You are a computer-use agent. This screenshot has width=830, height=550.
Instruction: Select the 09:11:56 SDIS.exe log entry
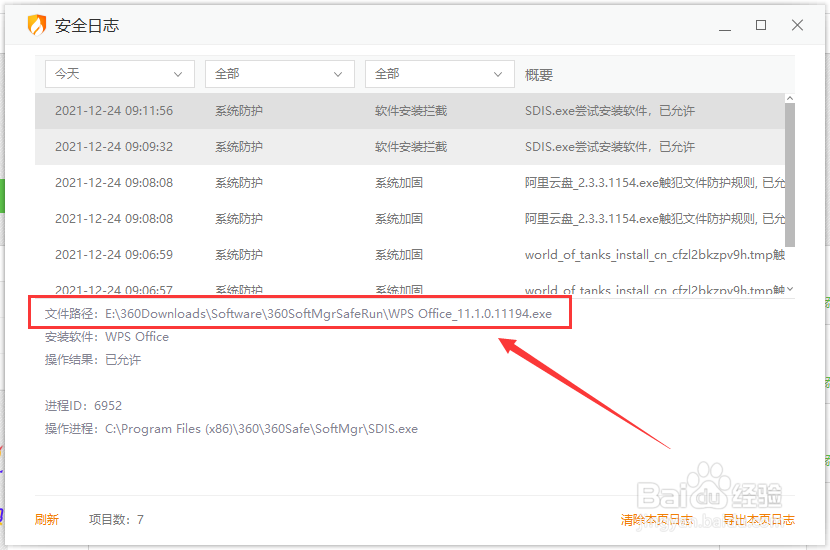coord(410,111)
